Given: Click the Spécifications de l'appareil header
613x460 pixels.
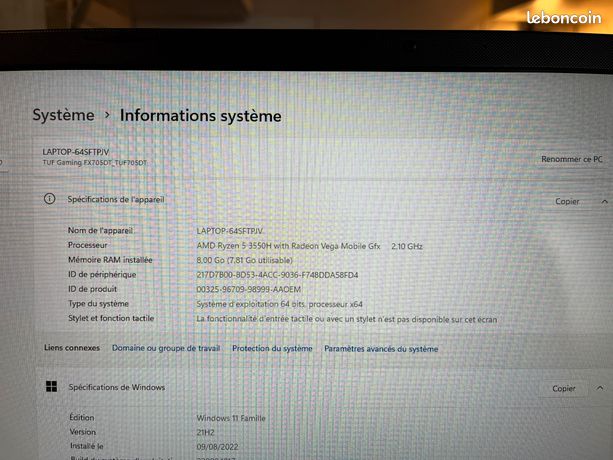Looking at the screenshot, I should tap(116, 199).
